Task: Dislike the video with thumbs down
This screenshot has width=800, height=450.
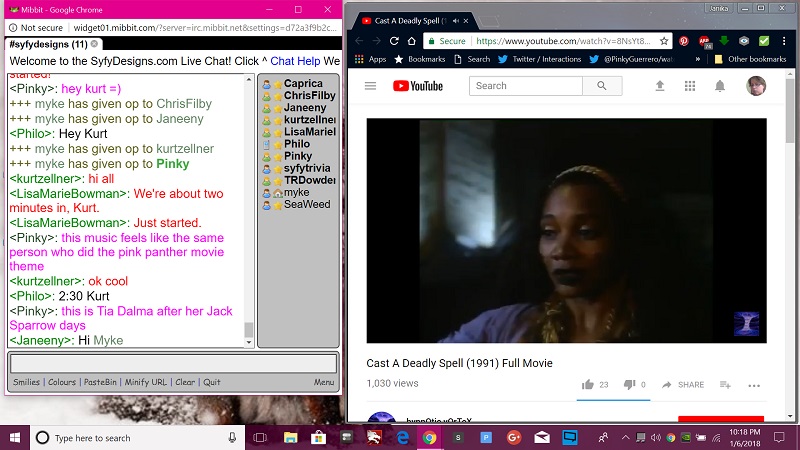Action: tap(629, 385)
